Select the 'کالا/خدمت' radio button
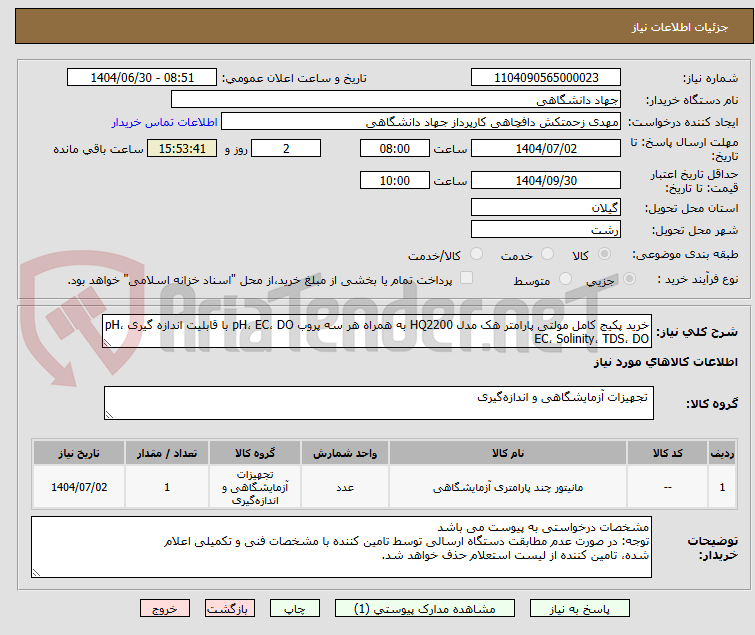 (476, 254)
